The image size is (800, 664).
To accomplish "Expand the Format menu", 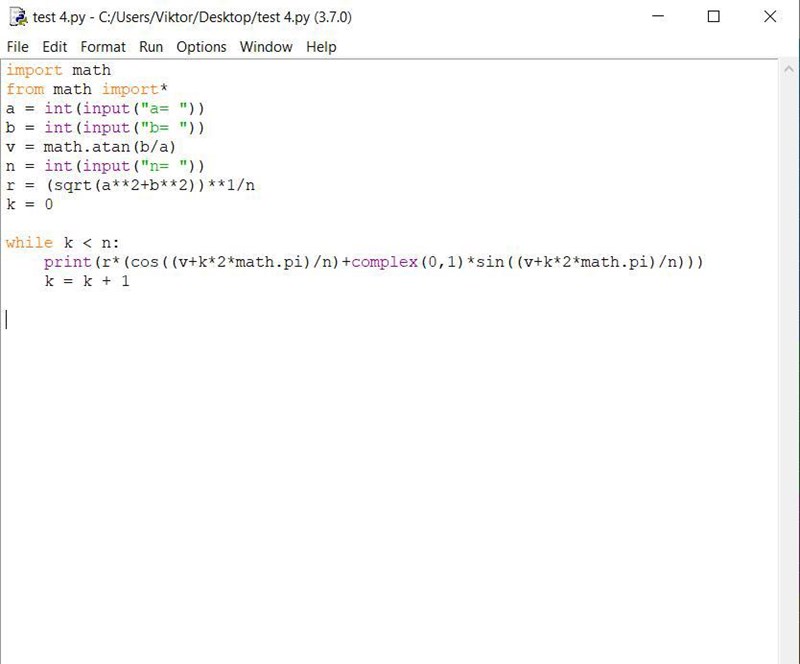I will (103, 47).
